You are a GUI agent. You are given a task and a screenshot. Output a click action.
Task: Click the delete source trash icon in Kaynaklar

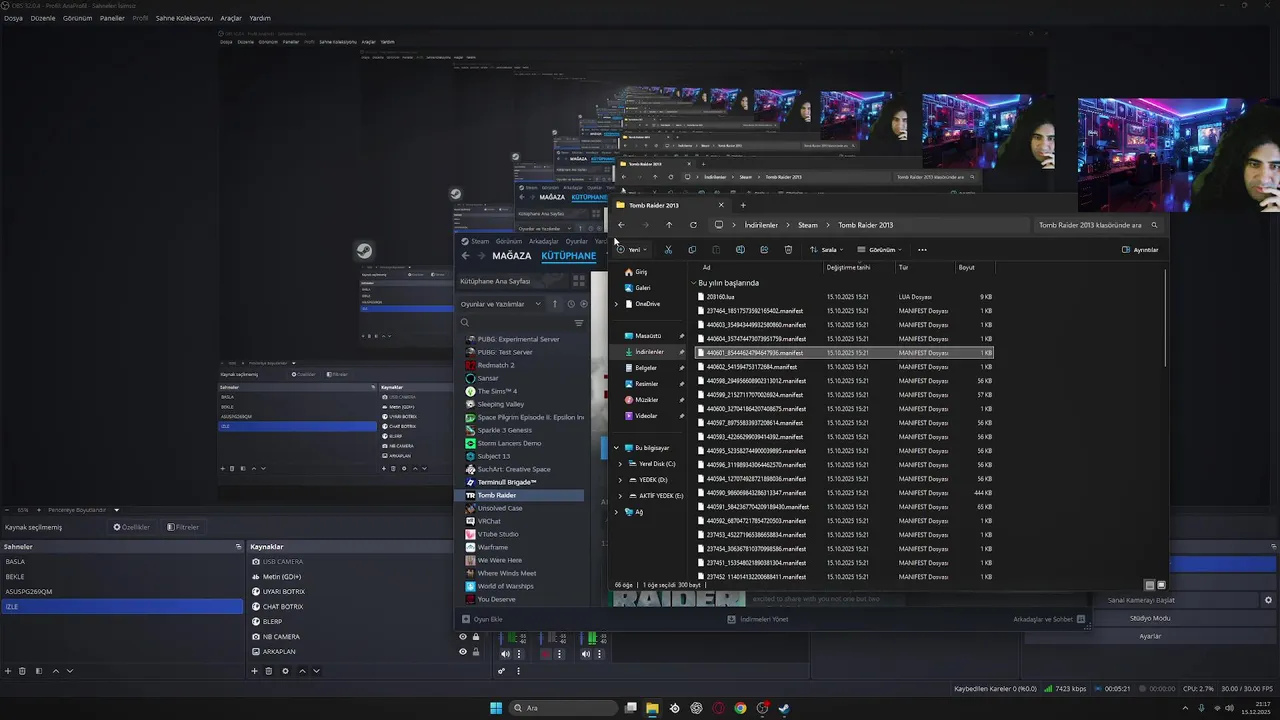click(269, 671)
